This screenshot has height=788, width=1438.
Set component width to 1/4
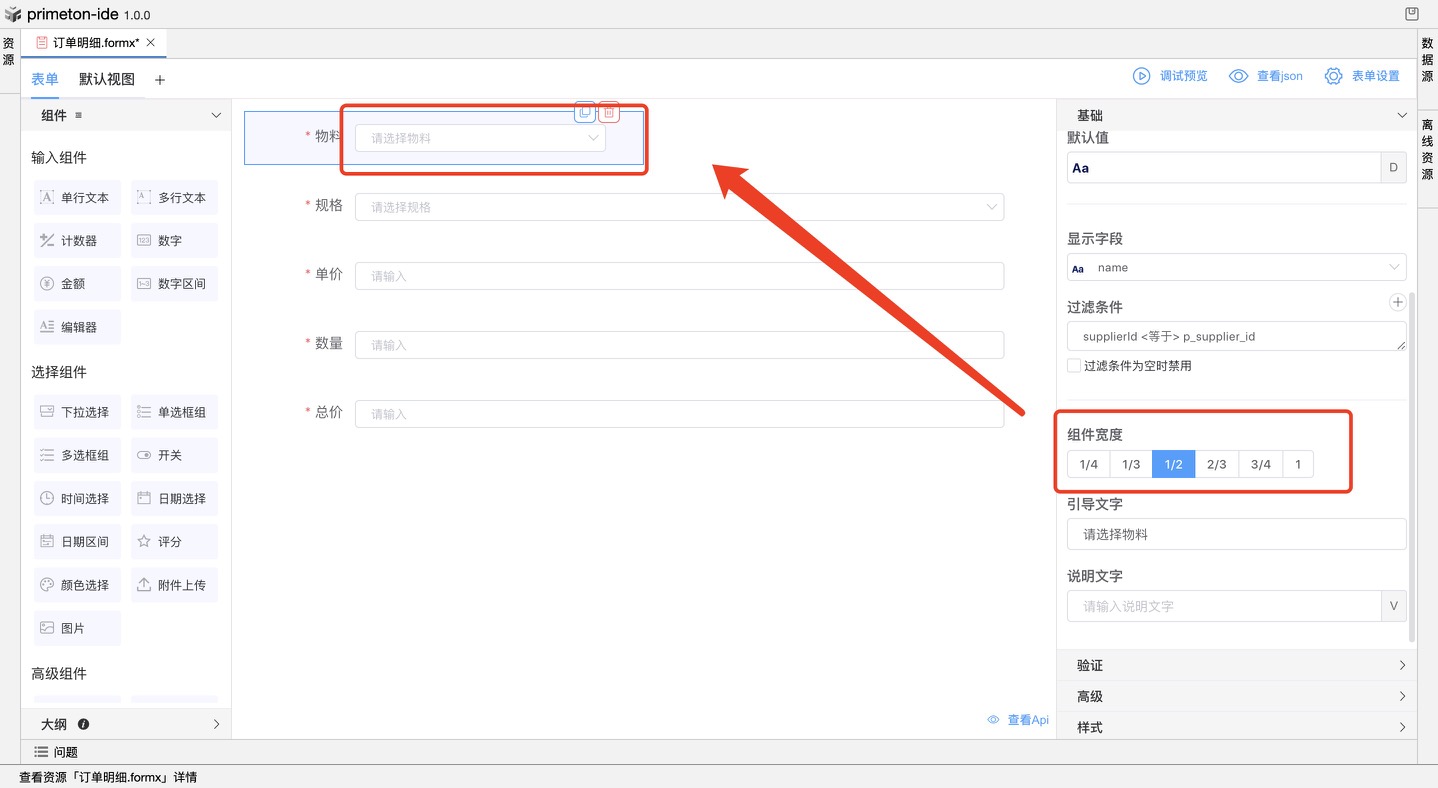[x=1089, y=464]
